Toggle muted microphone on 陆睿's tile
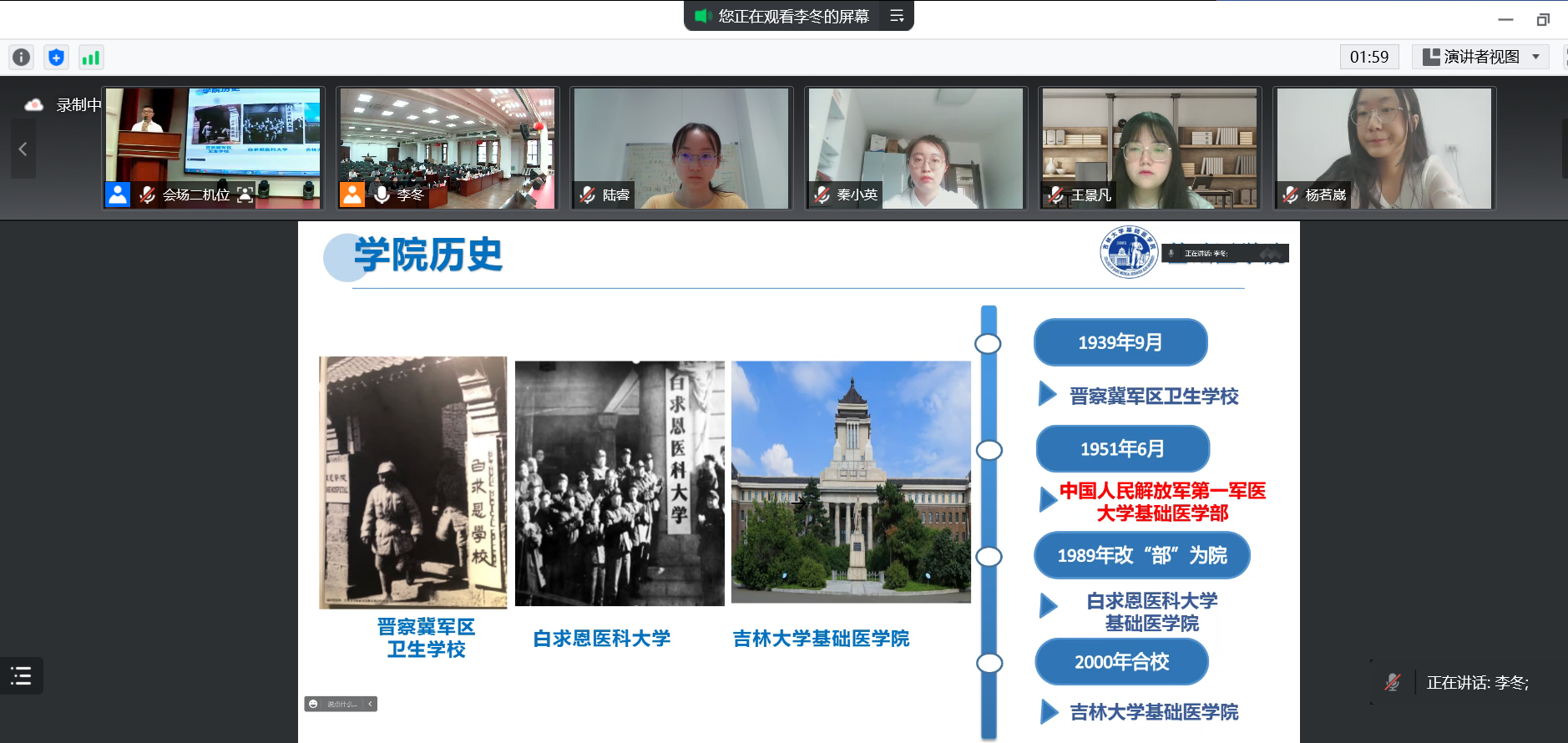1568x743 pixels. click(x=587, y=195)
